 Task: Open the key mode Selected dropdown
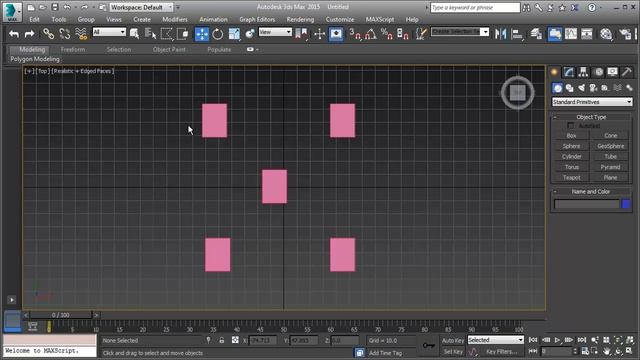(496, 340)
